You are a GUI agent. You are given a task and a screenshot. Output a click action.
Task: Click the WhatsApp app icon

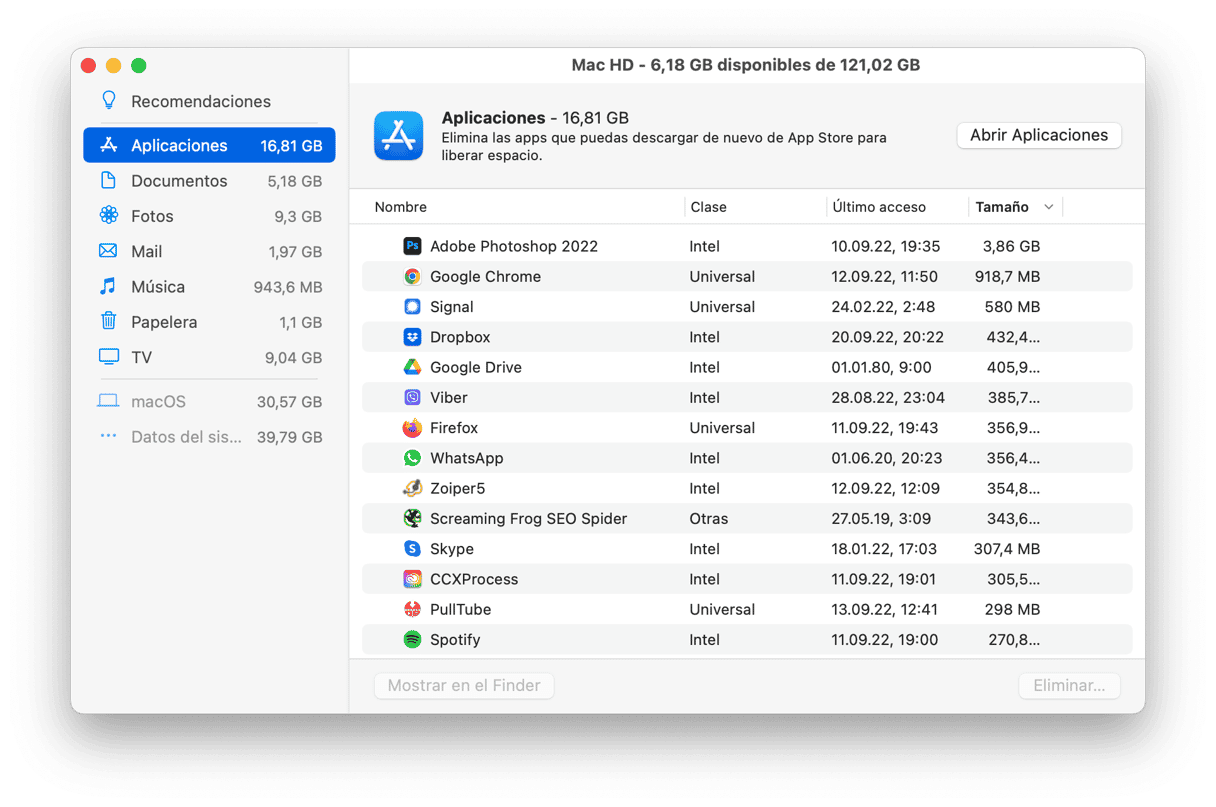(x=412, y=458)
